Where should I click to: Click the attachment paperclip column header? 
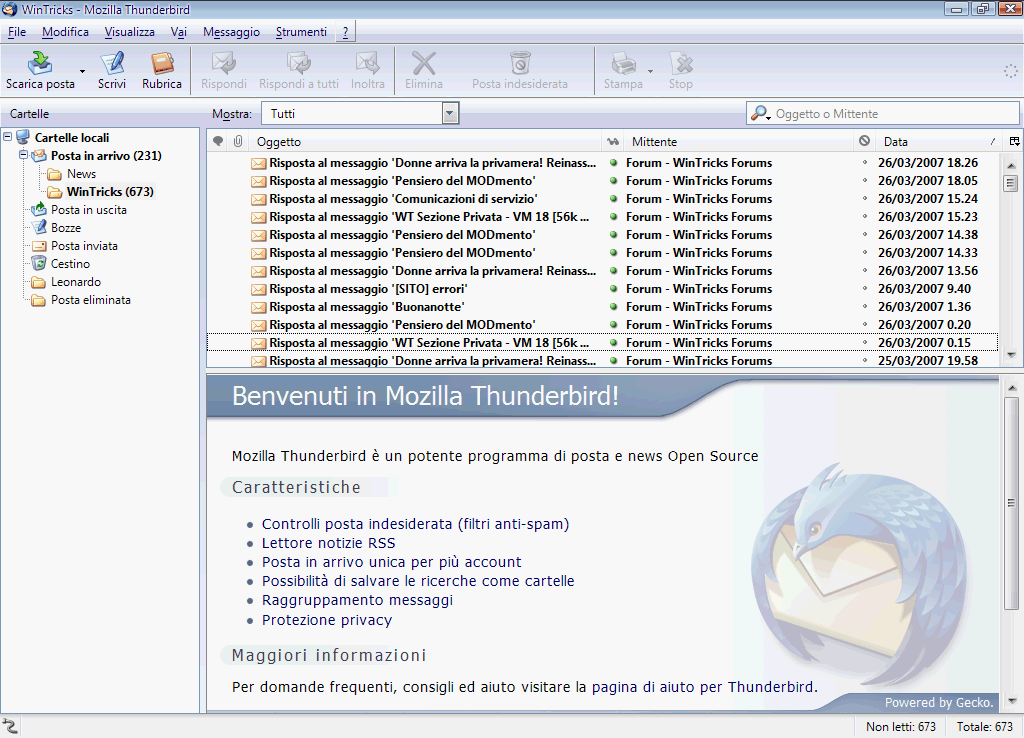click(x=238, y=141)
